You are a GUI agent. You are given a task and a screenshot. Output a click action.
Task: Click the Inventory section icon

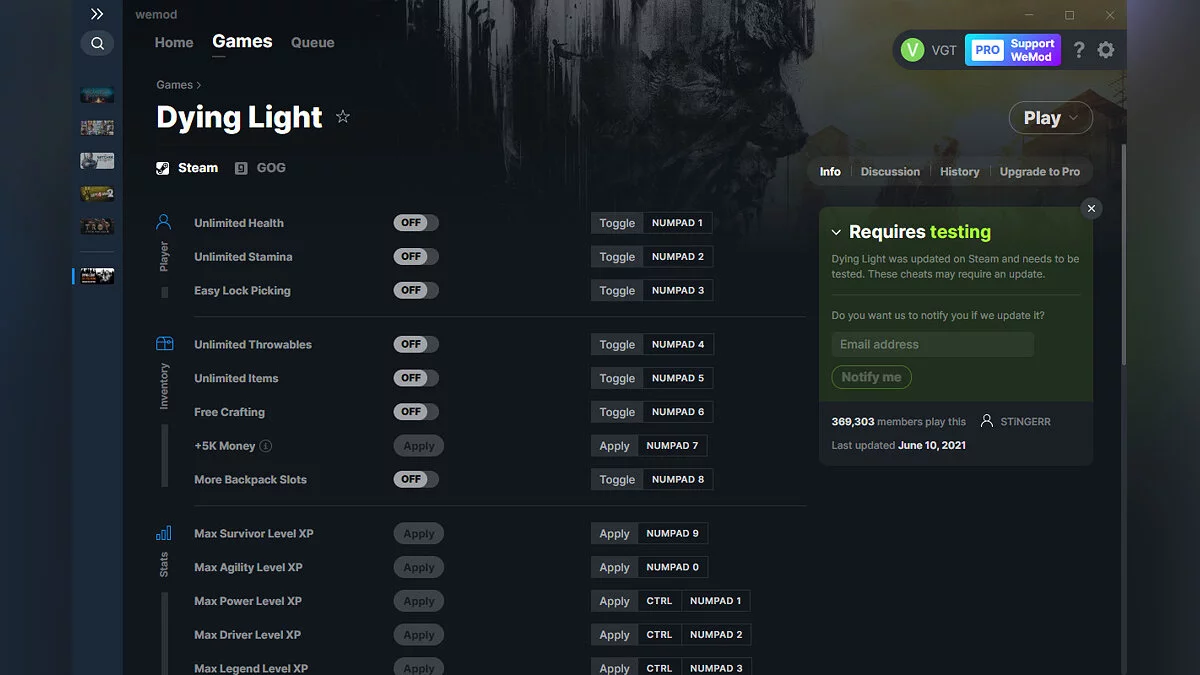[163, 343]
